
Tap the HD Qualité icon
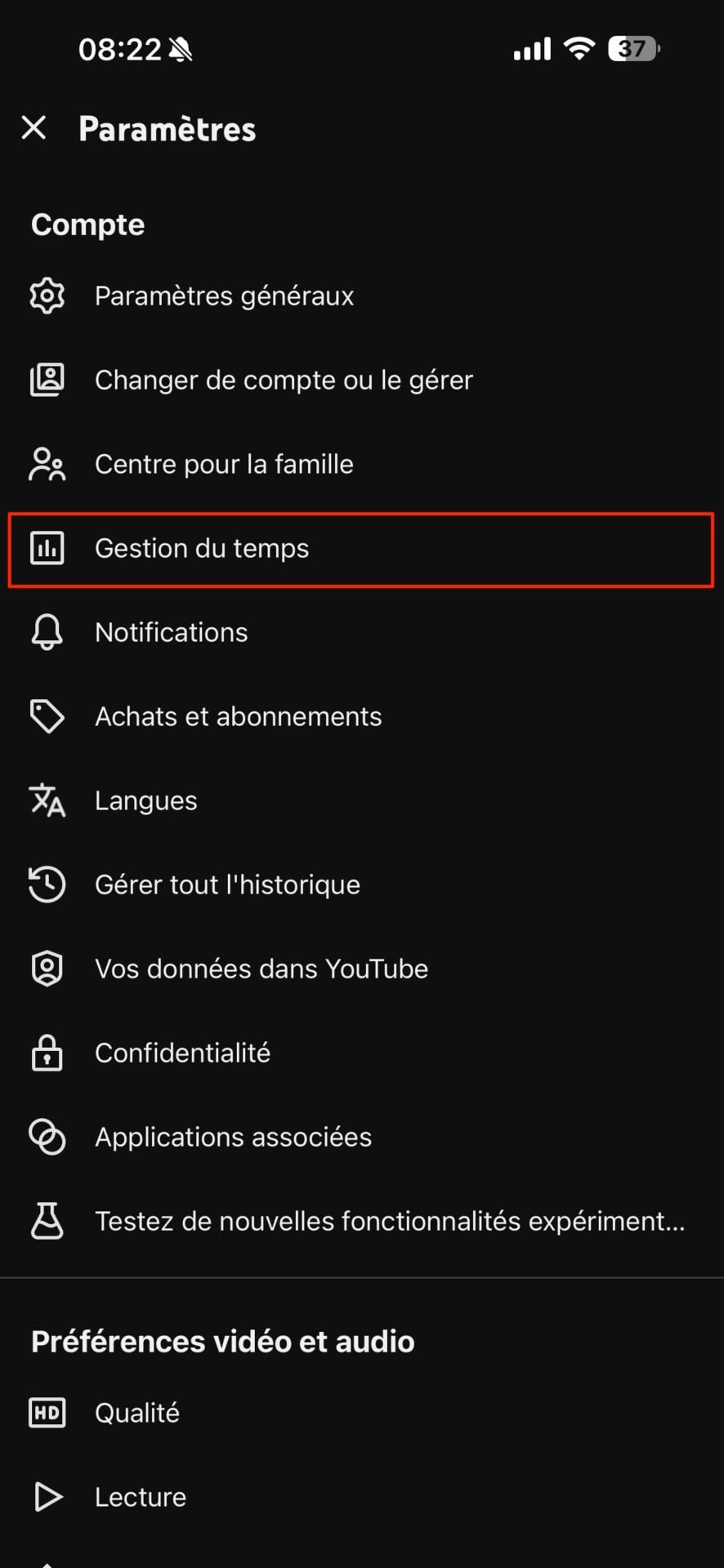point(47,1412)
